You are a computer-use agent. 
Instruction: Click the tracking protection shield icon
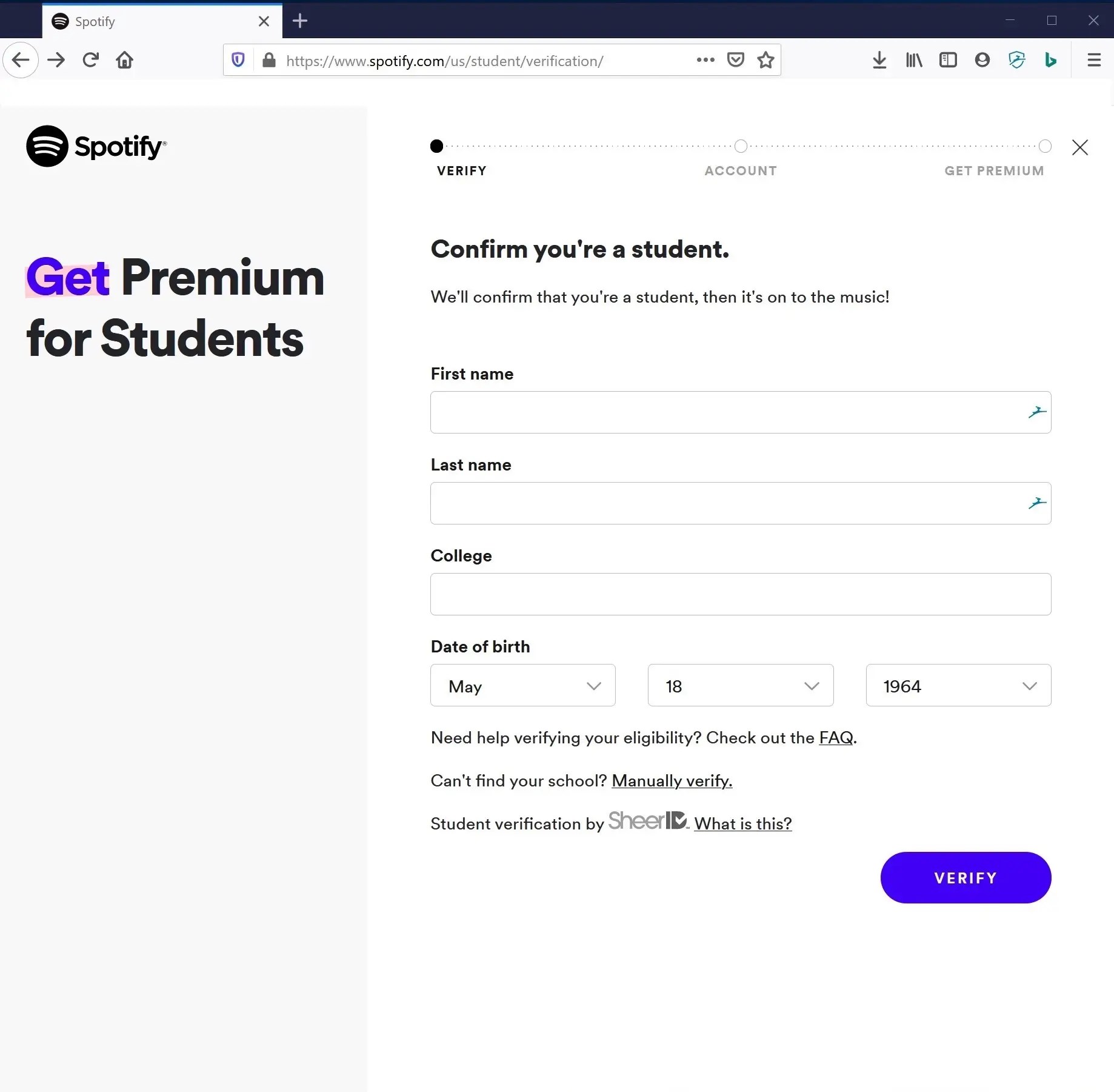(x=238, y=60)
